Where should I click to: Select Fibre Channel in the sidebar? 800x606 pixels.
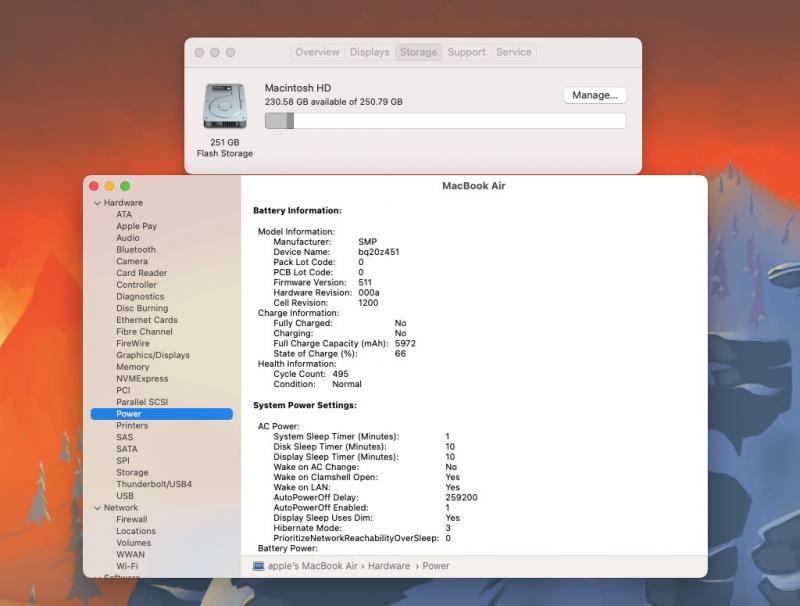(x=144, y=332)
